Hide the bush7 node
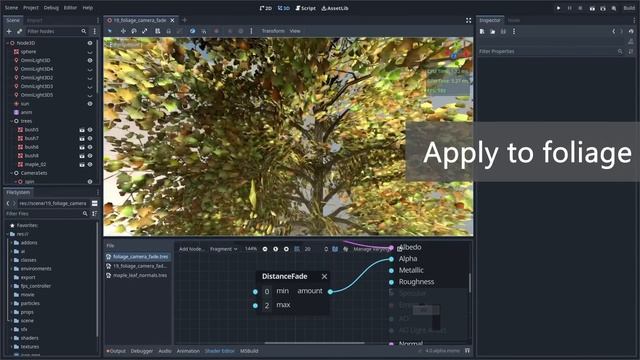The width and height of the screenshot is (640, 360). tap(90, 138)
